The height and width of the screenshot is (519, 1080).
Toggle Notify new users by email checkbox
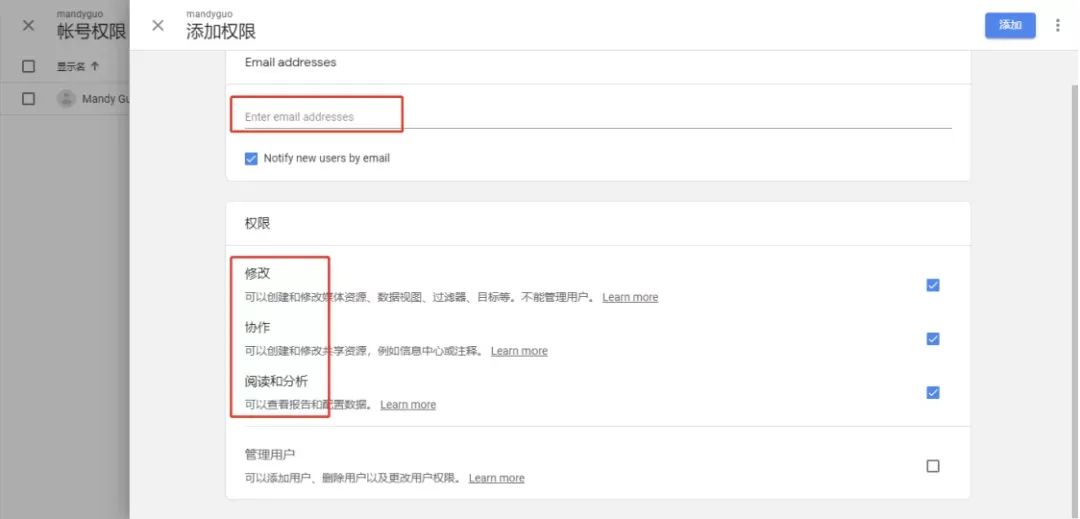(x=251, y=158)
